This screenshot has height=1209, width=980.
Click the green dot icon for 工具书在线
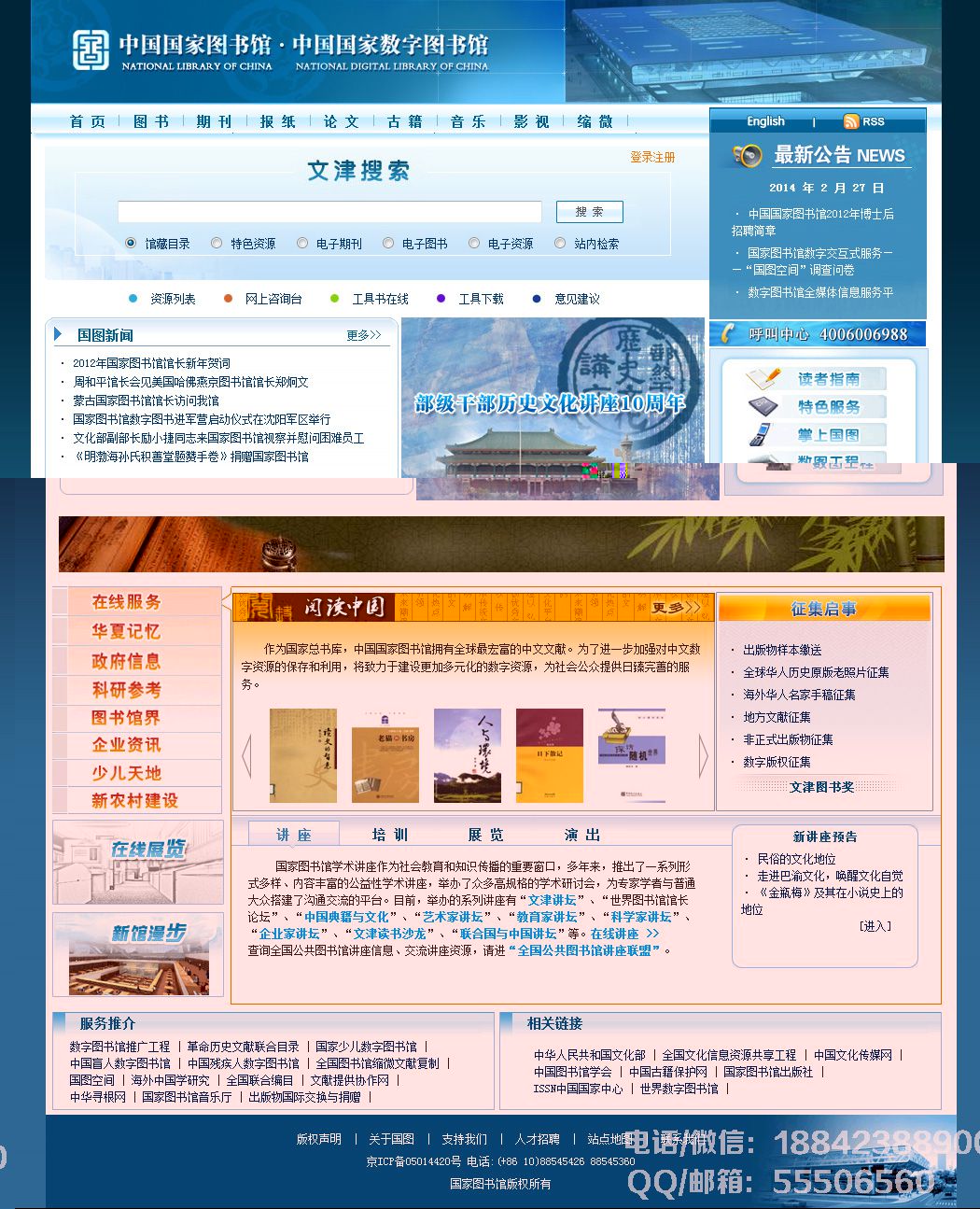tap(334, 299)
